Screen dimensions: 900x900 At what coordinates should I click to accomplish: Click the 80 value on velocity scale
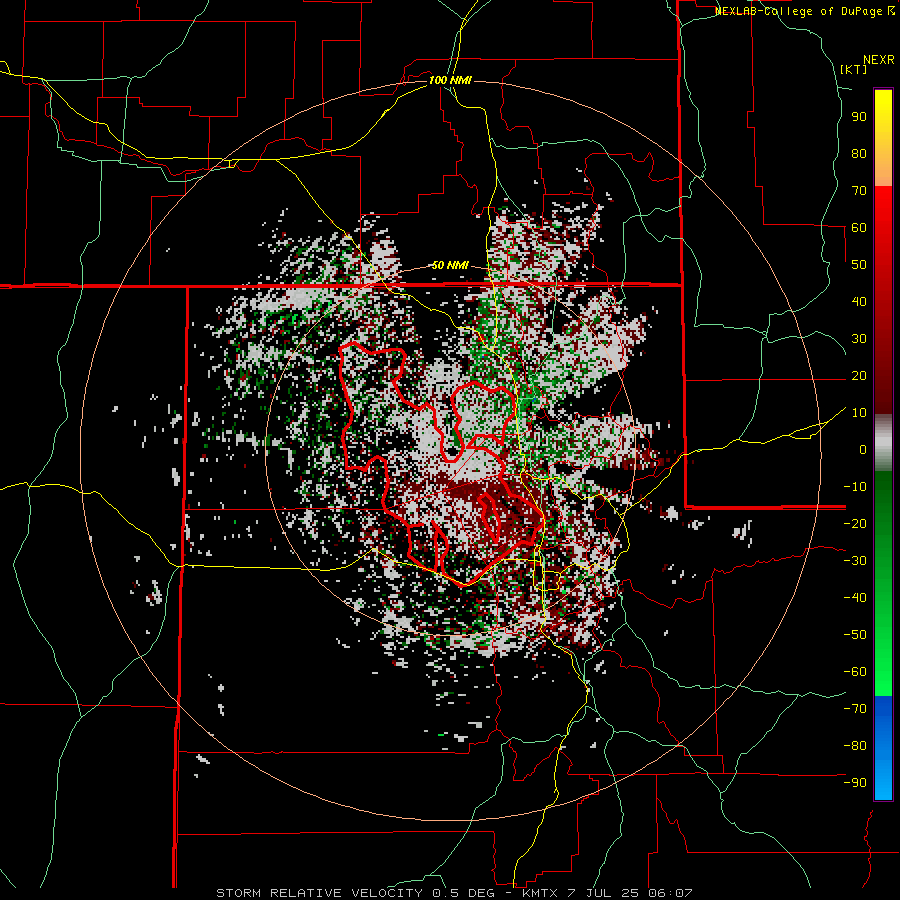coord(859,154)
